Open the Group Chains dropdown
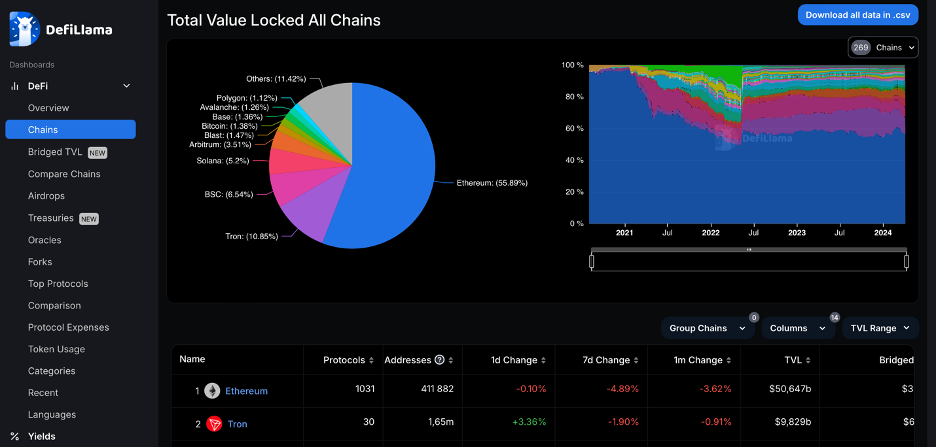Image resolution: width=936 pixels, height=448 pixels. (707, 328)
